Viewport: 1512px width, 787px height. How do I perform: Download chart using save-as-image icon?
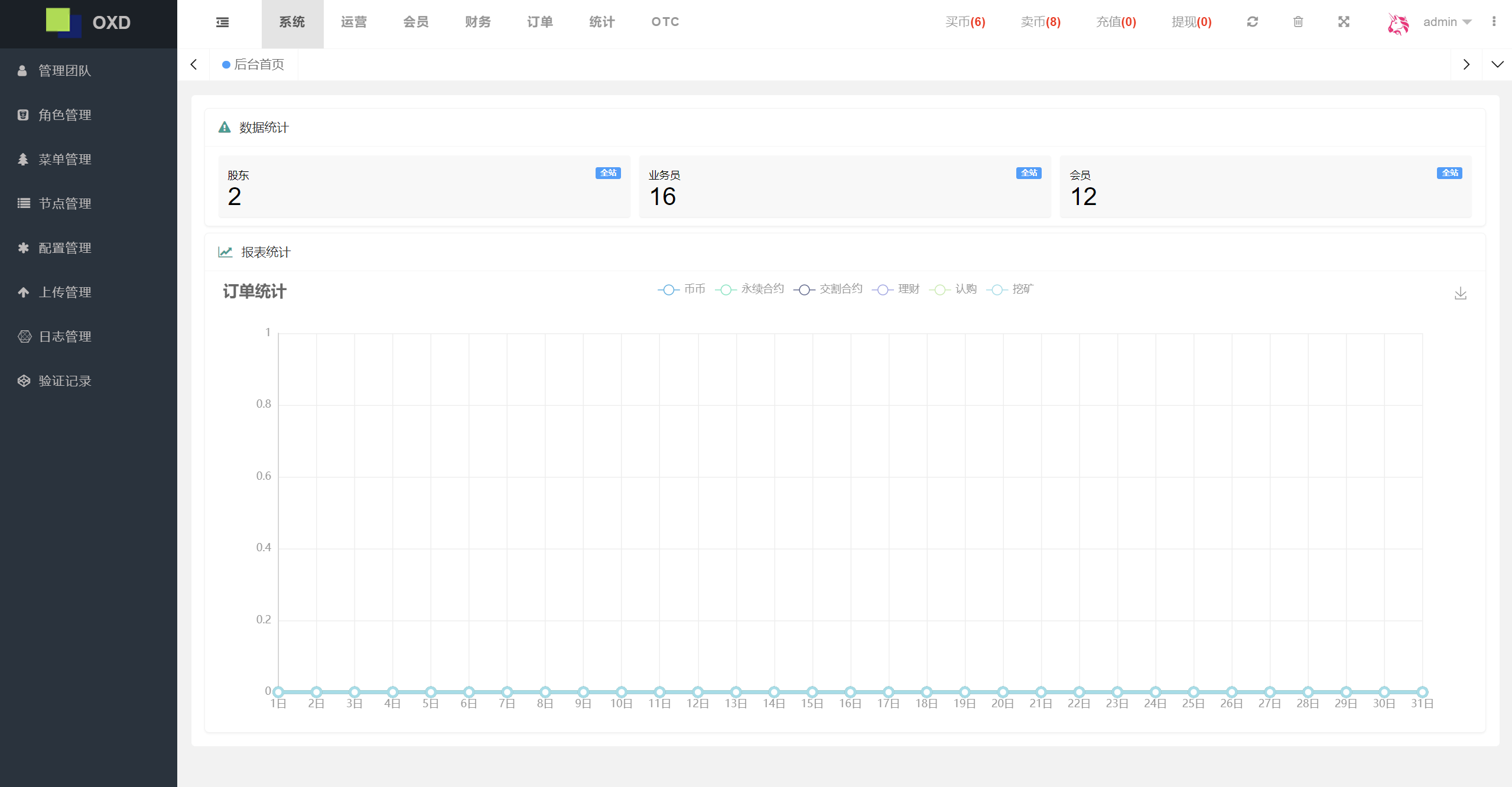click(x=1460, y=293)
